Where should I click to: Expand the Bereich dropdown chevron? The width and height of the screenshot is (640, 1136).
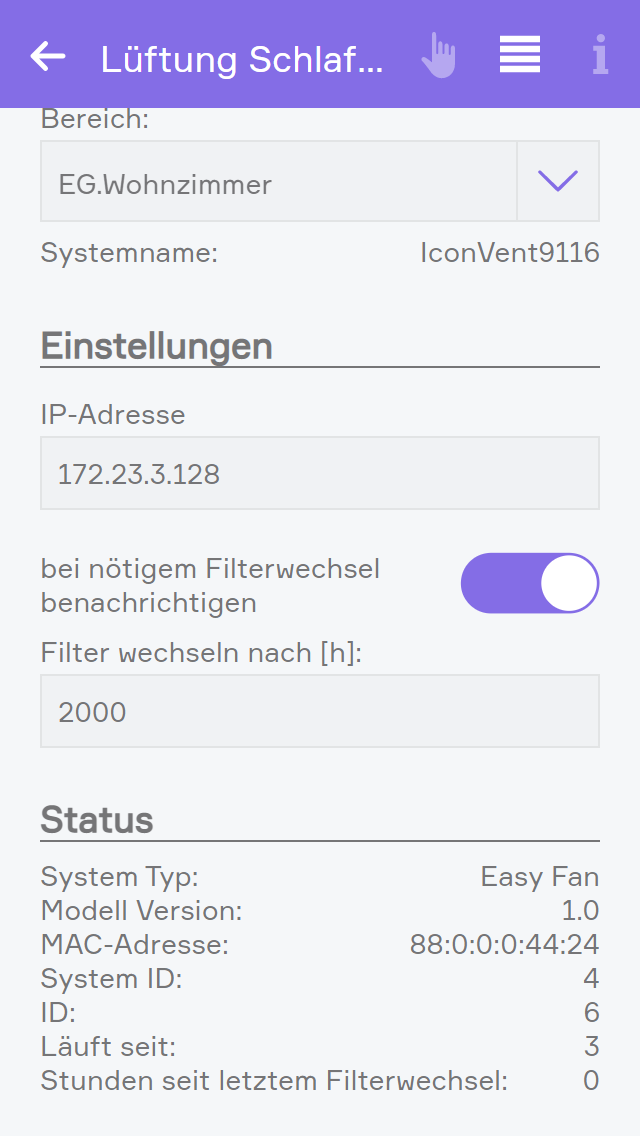coord(558,181)
